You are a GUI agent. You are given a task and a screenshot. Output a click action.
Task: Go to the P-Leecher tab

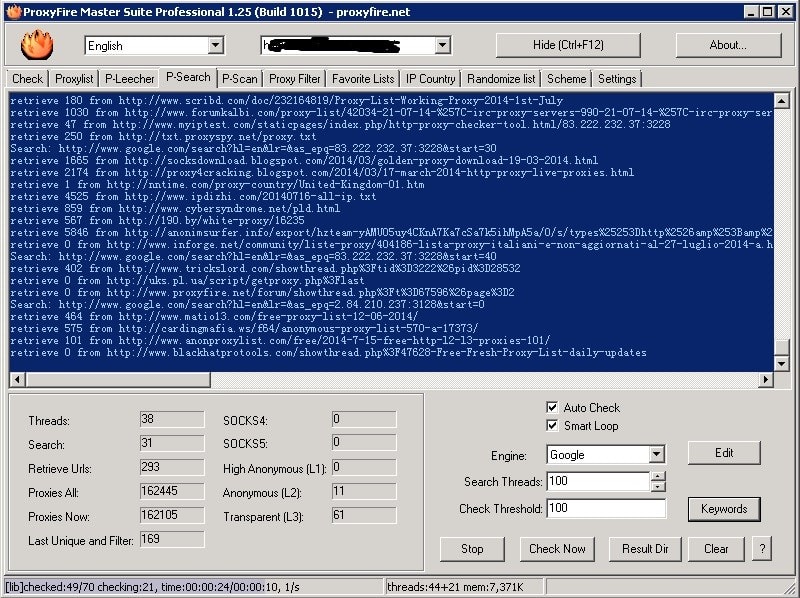(x=130, y=79)
